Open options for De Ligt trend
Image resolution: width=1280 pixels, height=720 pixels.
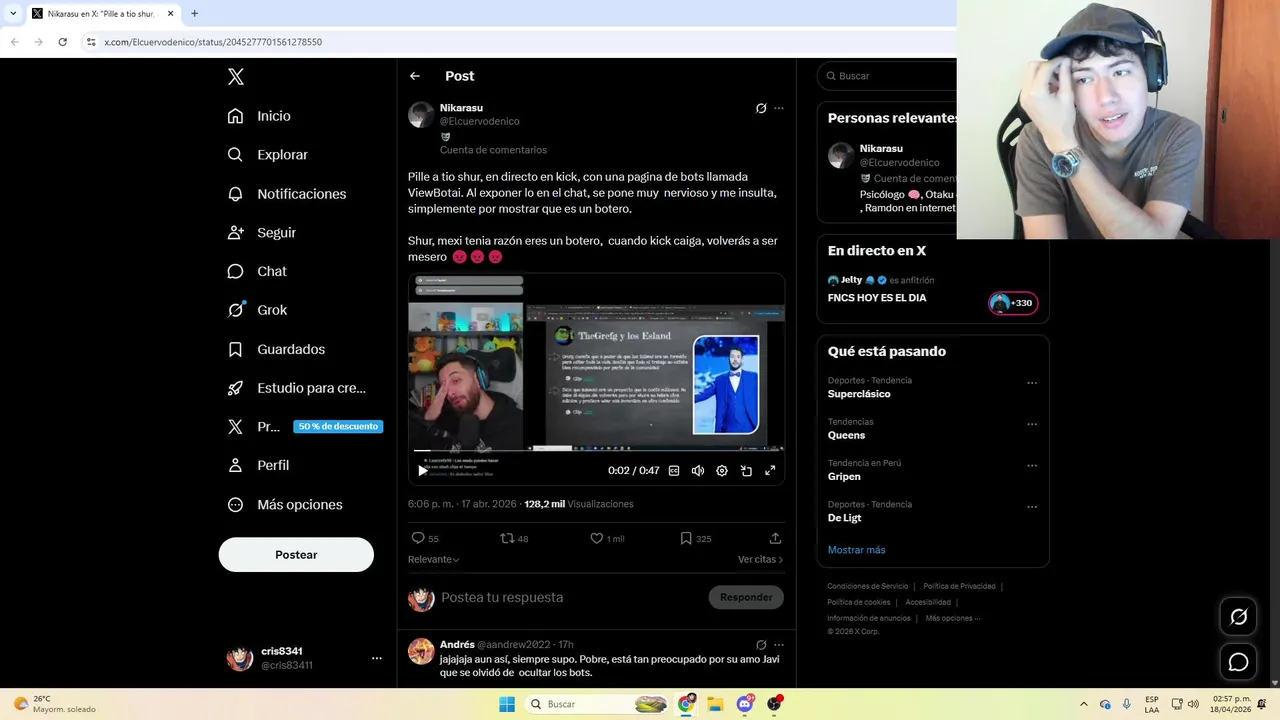(x=1032, y=507)
